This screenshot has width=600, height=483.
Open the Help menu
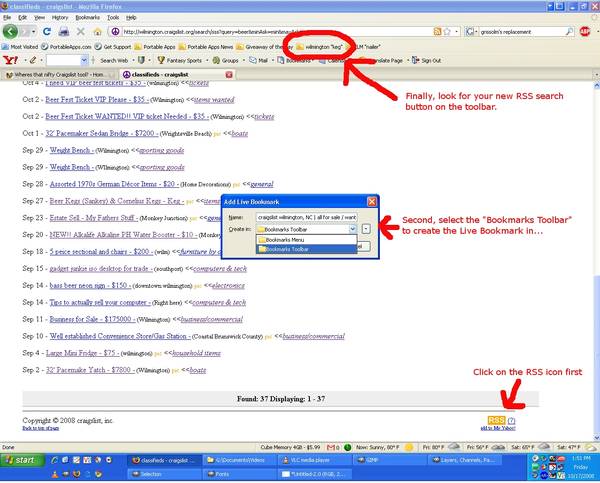click(131, 18)
